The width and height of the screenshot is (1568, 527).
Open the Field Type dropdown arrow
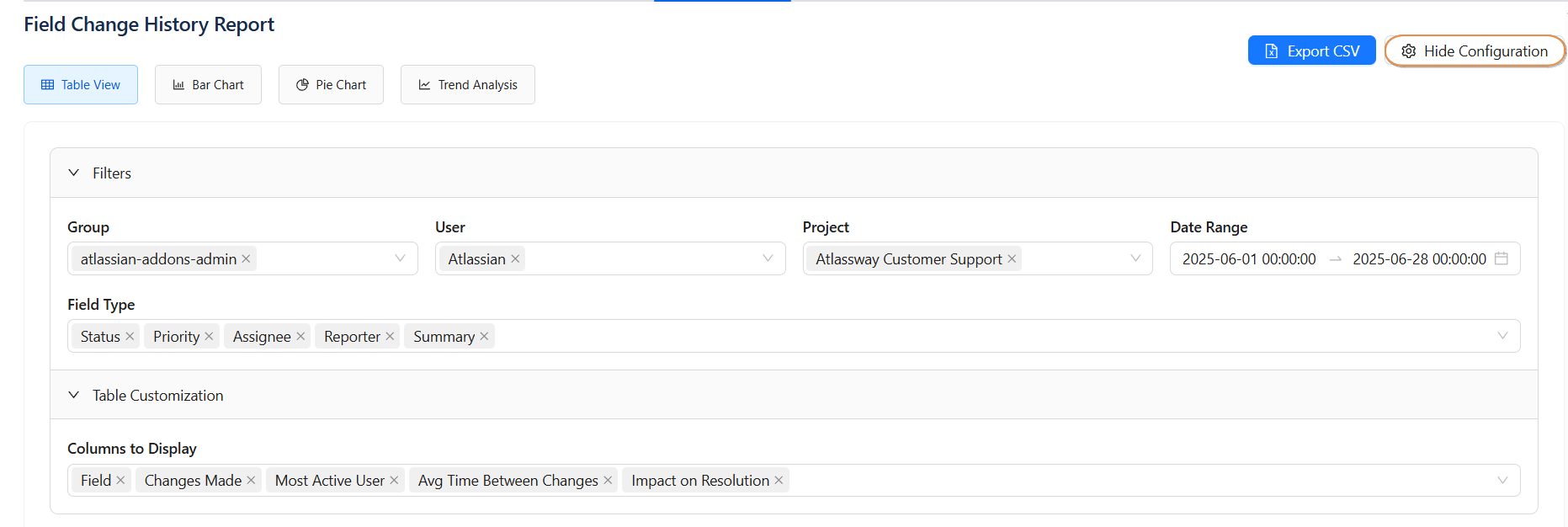[x=1502, y=336]
